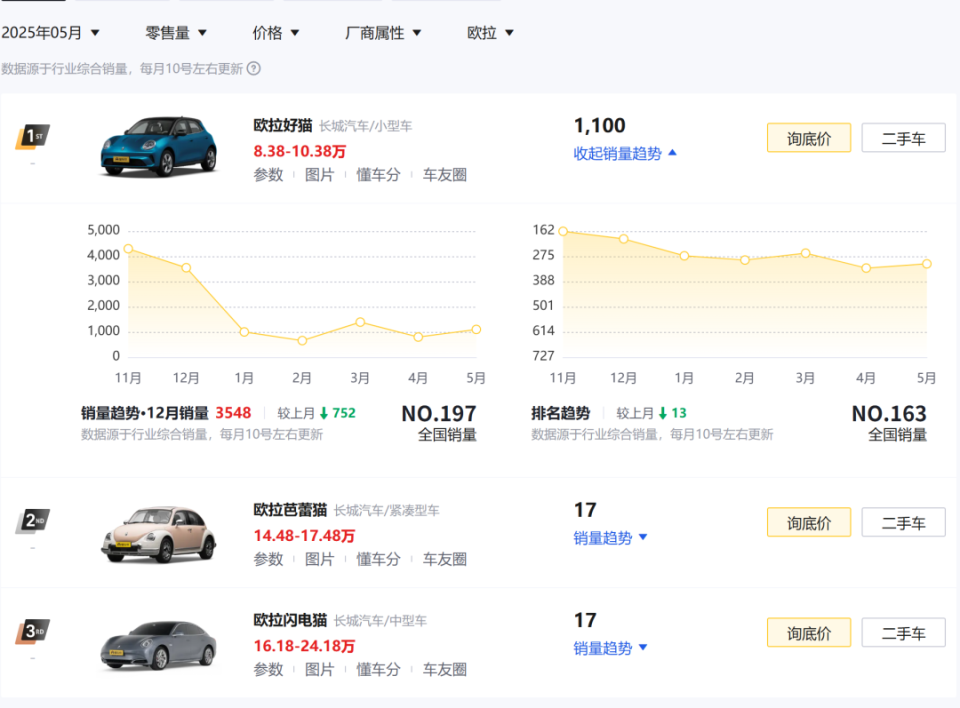Open the 价格 filter dropdown
The width and height of the screenshot is (960, 708).
tap(276, 32)
